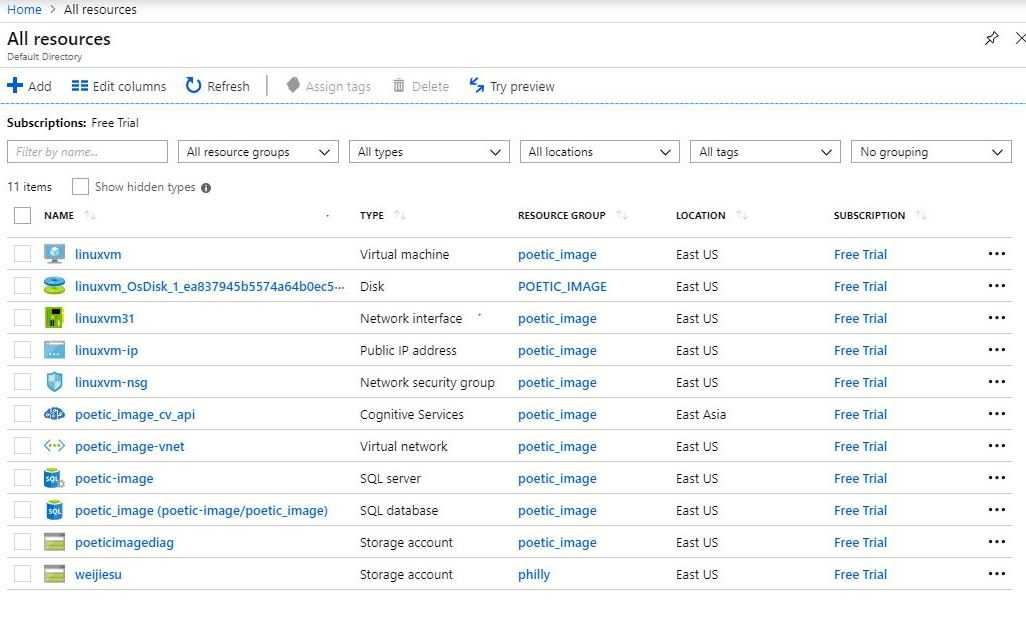This screenshot has width=1026, height=641.
Task: Click the linuxvm31 network interface icon
Action: (x=54, y=318)
